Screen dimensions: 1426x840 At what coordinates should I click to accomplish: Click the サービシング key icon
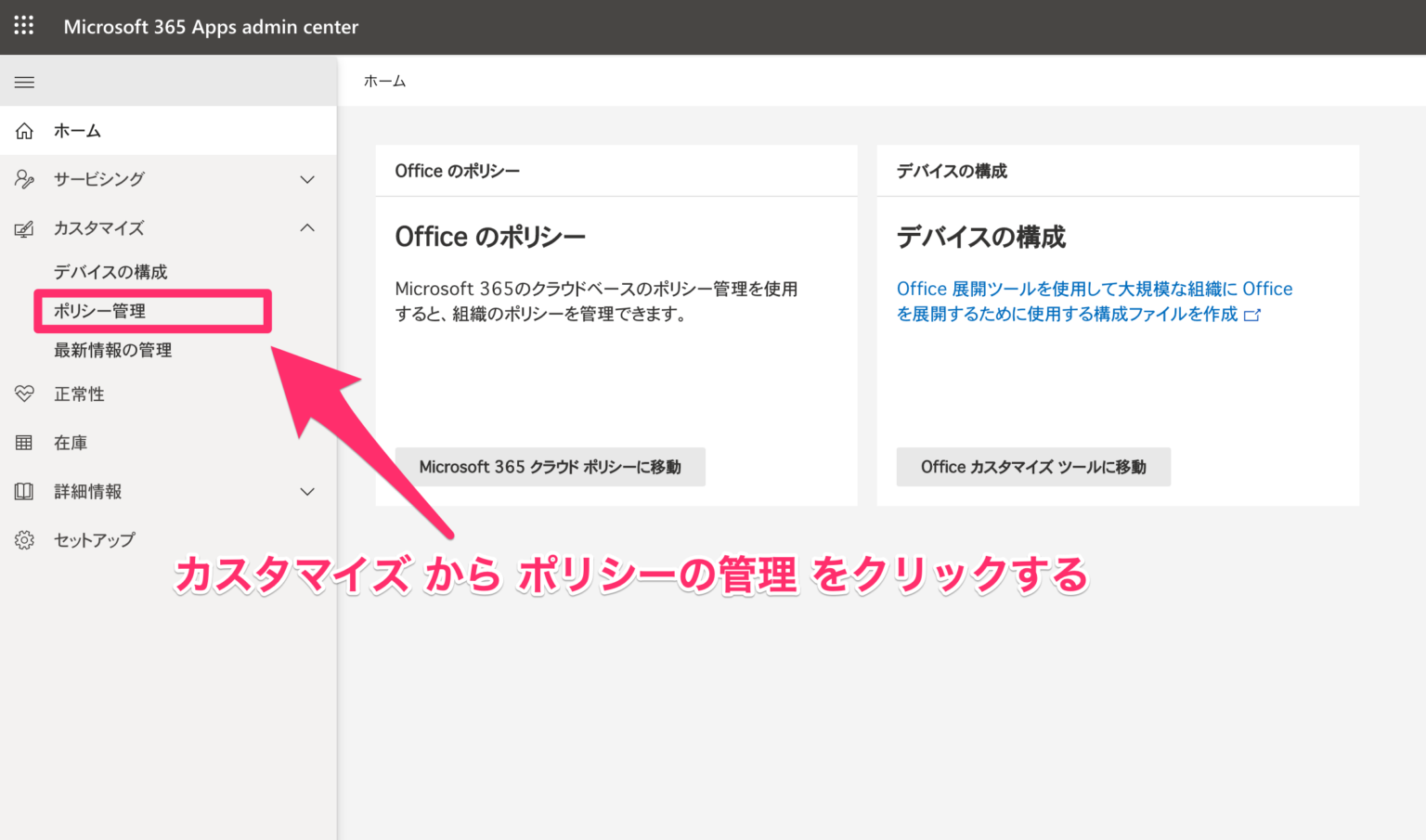pyautogui.click(x=24, y=179)
